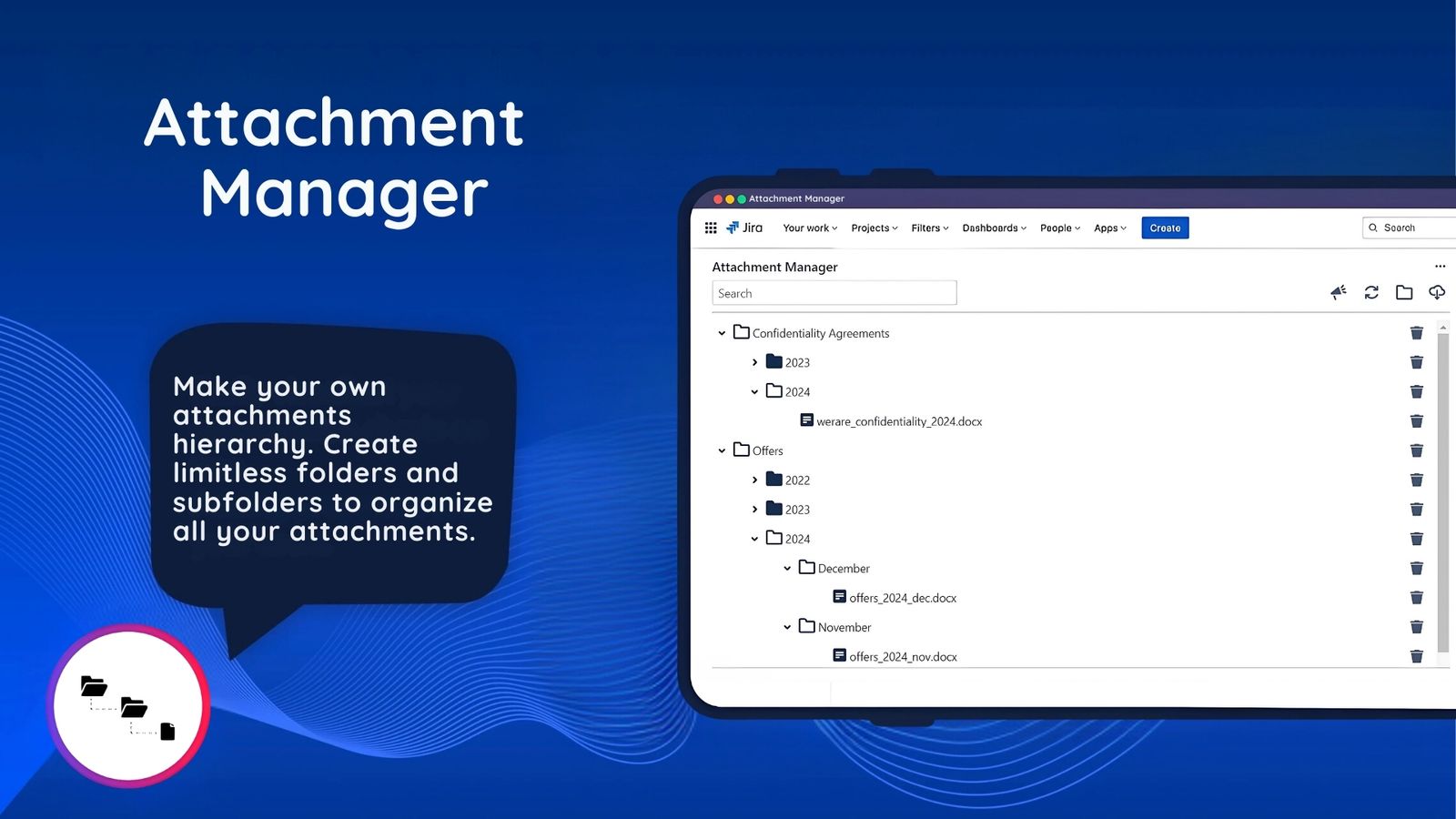Click the December folder label

[844, 569]
